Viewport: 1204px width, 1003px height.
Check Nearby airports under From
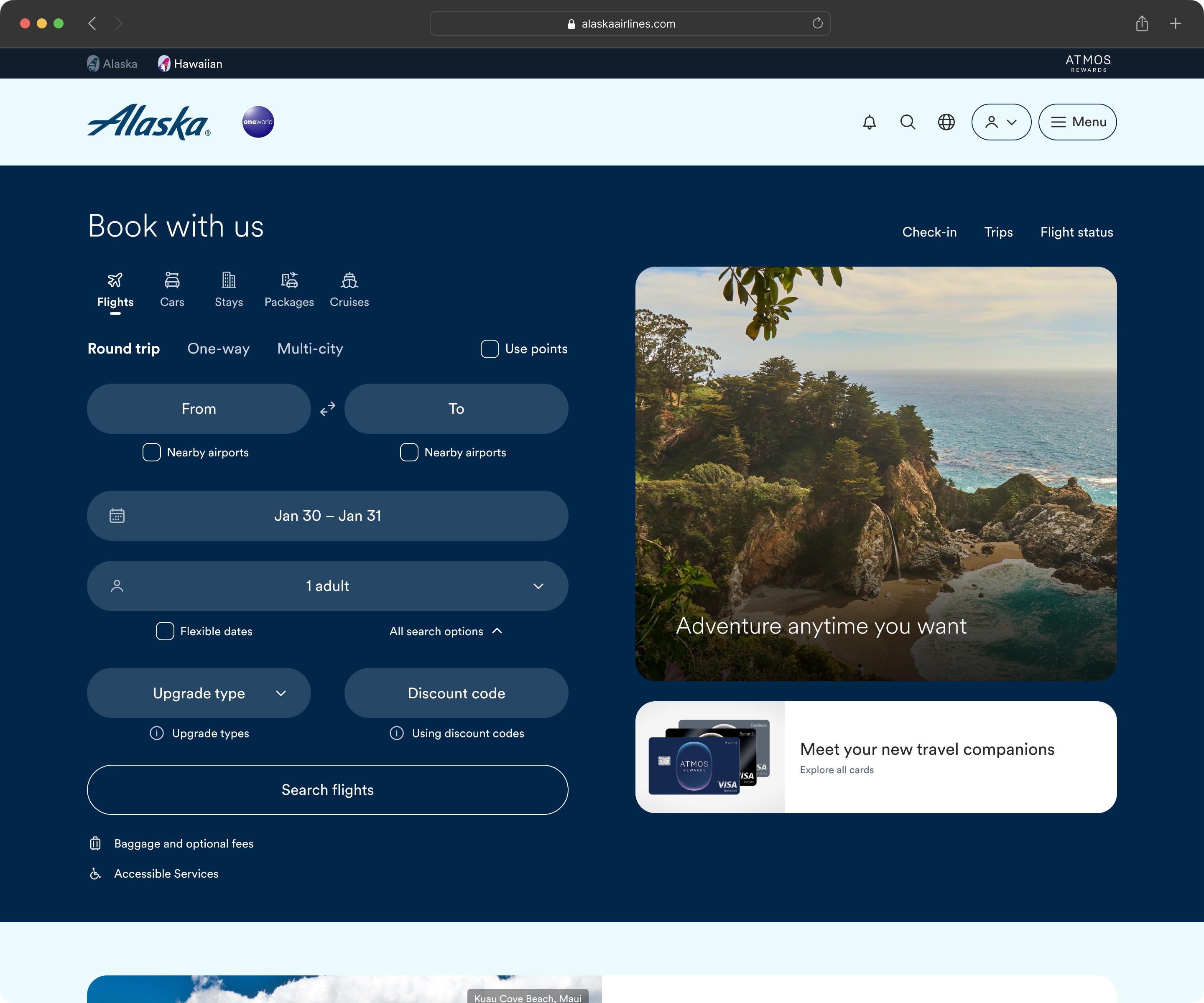click(x=151, y=452)
